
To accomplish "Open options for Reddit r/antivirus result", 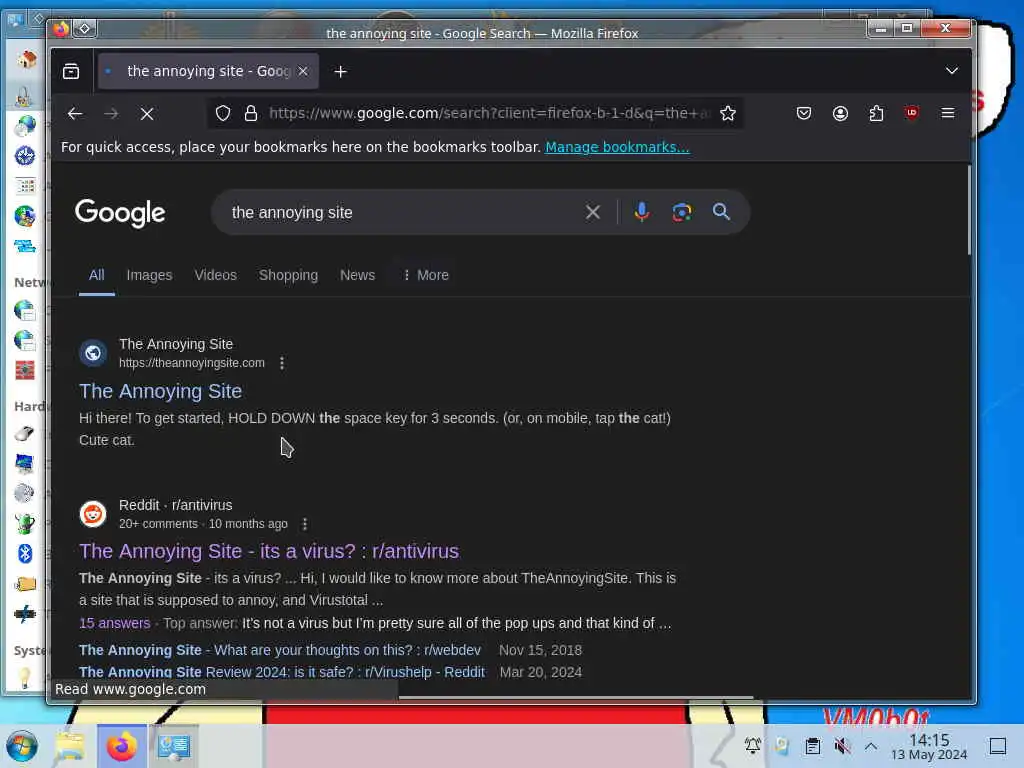I will coord(304,524).
